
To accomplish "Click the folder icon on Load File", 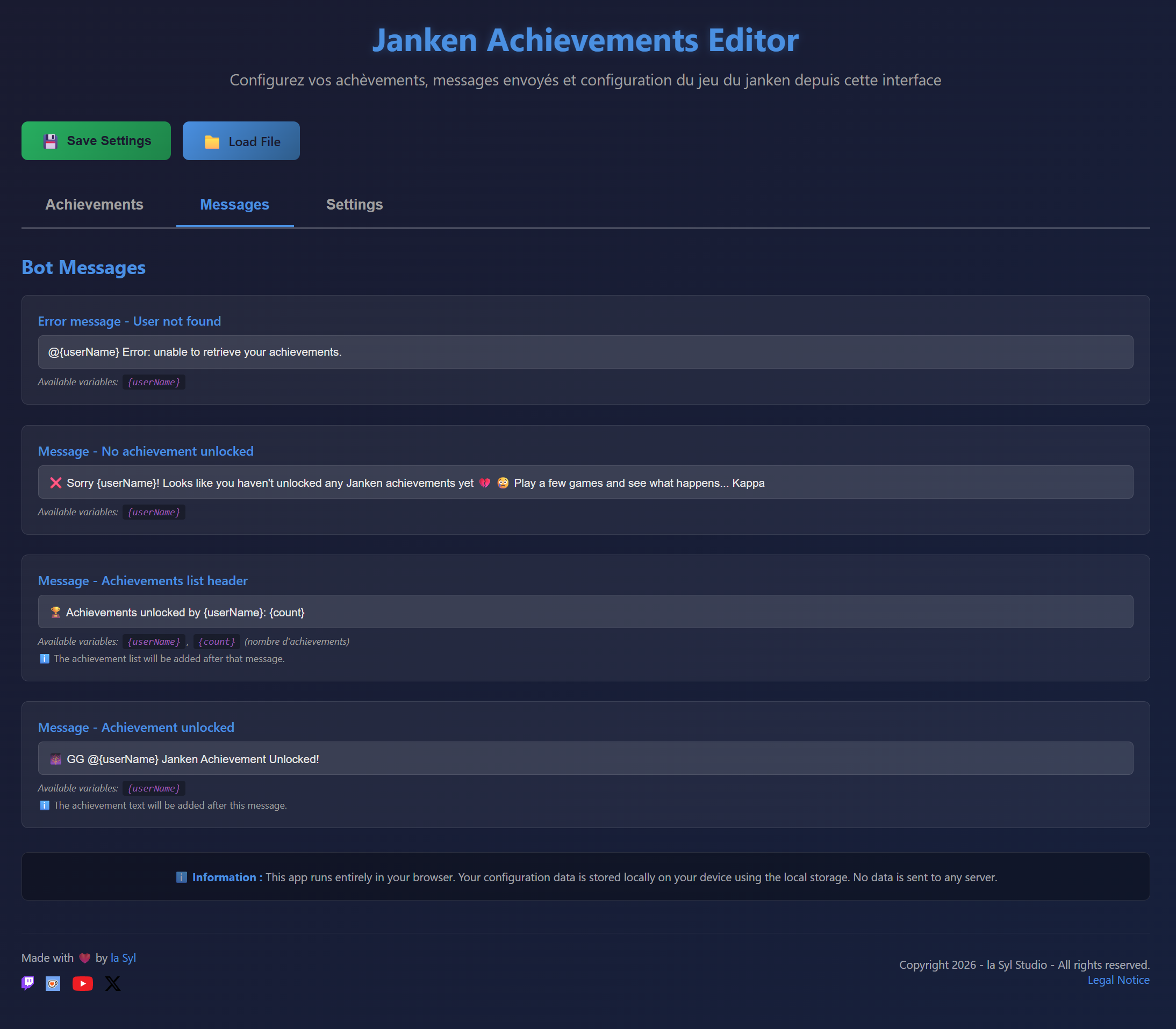I will coord(212,142).
